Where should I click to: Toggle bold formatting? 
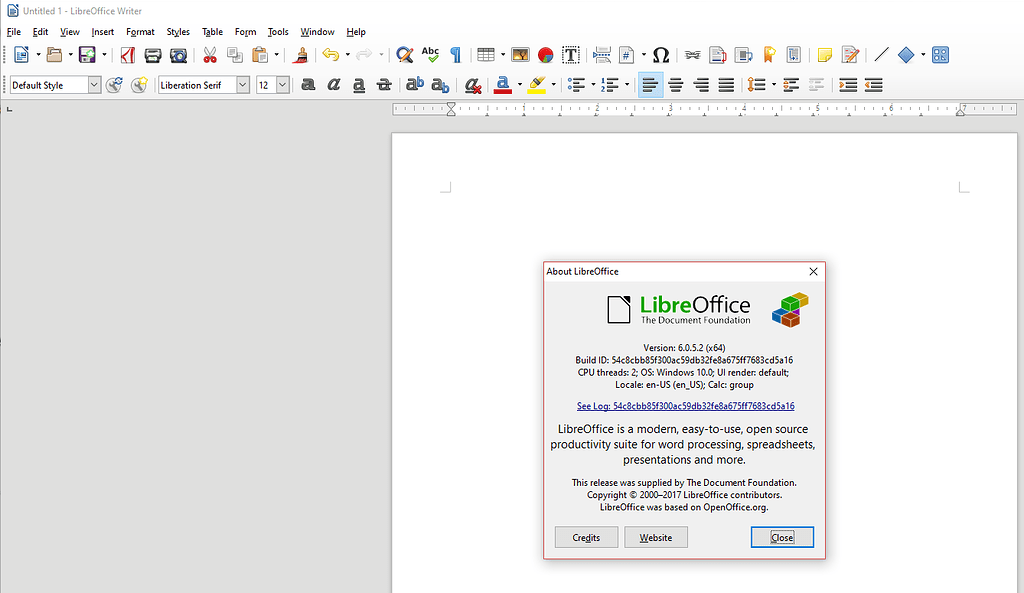(307, 85)
